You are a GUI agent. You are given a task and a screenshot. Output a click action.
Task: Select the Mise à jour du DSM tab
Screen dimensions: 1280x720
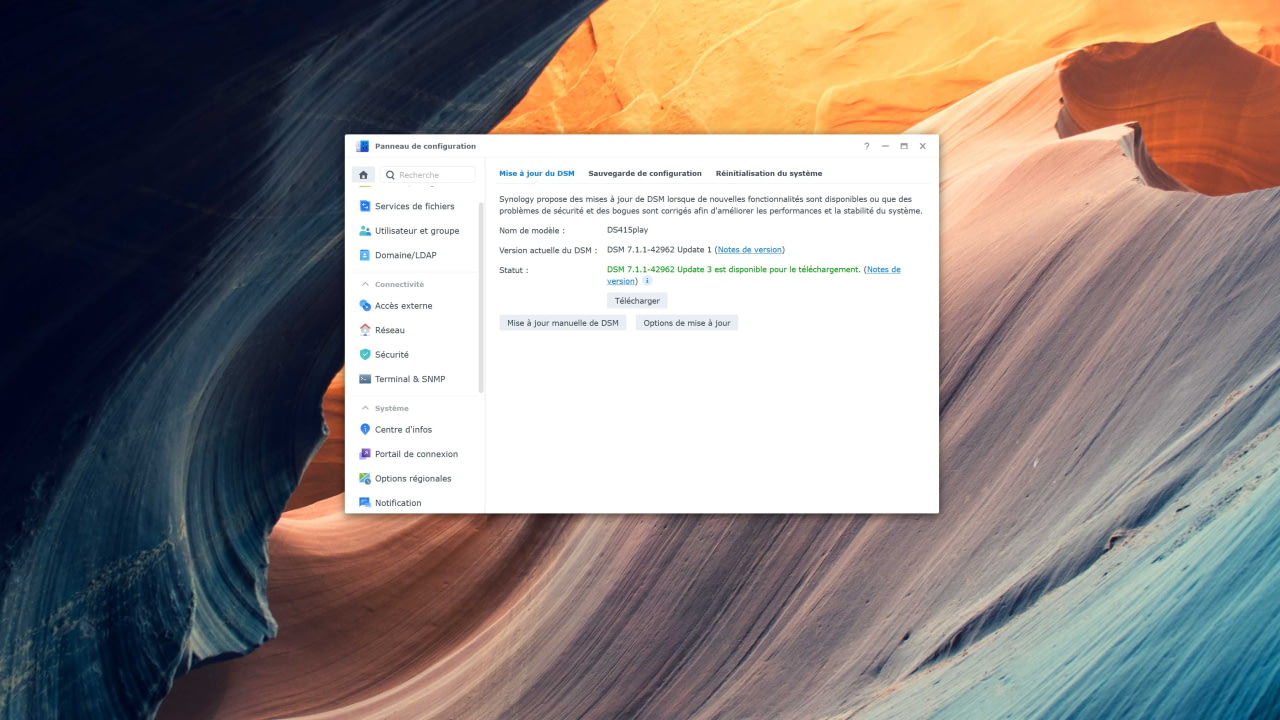pyautogui.click(x=536, y=174)
